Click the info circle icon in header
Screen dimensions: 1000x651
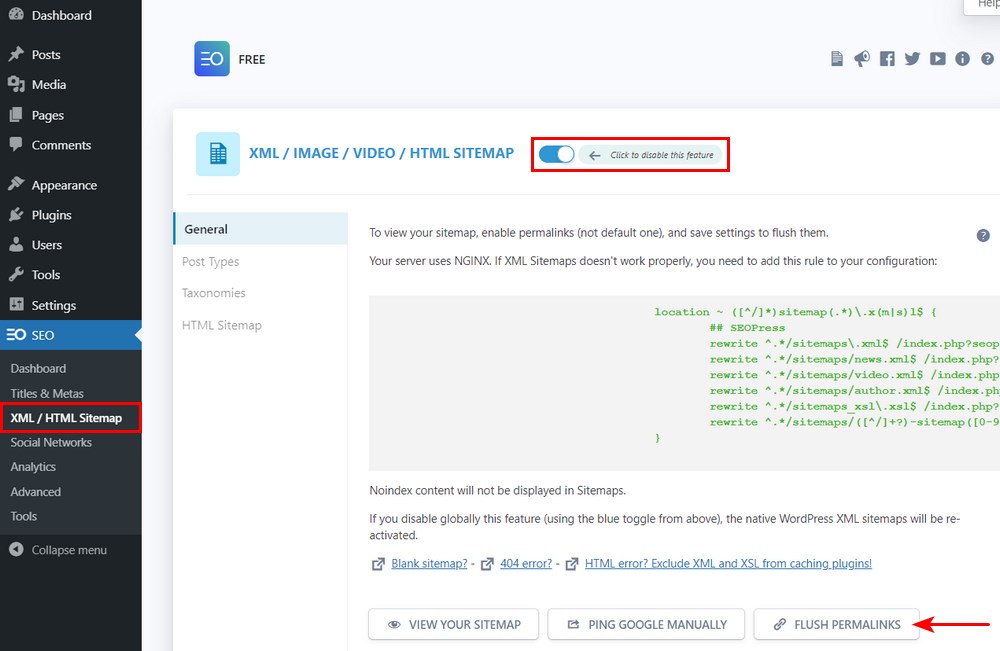962,59
